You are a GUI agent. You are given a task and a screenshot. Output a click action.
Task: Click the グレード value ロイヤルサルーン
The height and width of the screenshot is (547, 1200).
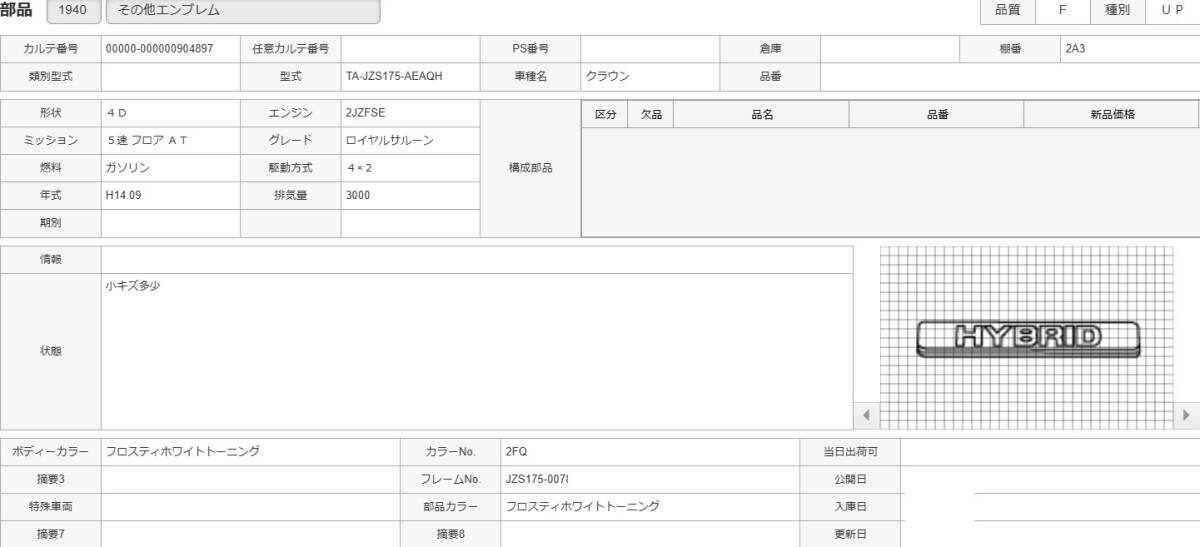pyautogui.click(x=390, y=141)
